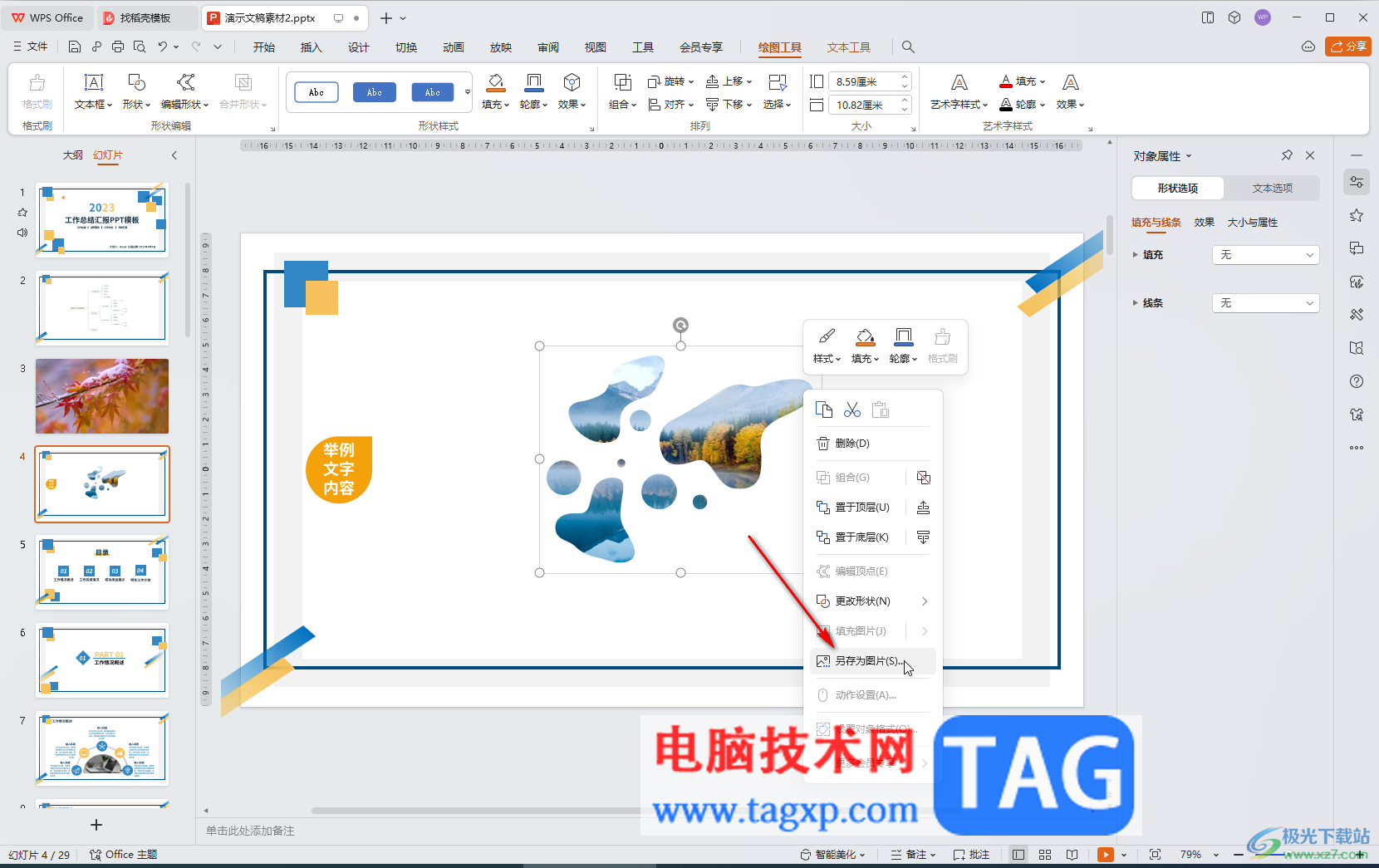
Task: Open the fill type dropdown showing 无
Action: point(1266,255)
